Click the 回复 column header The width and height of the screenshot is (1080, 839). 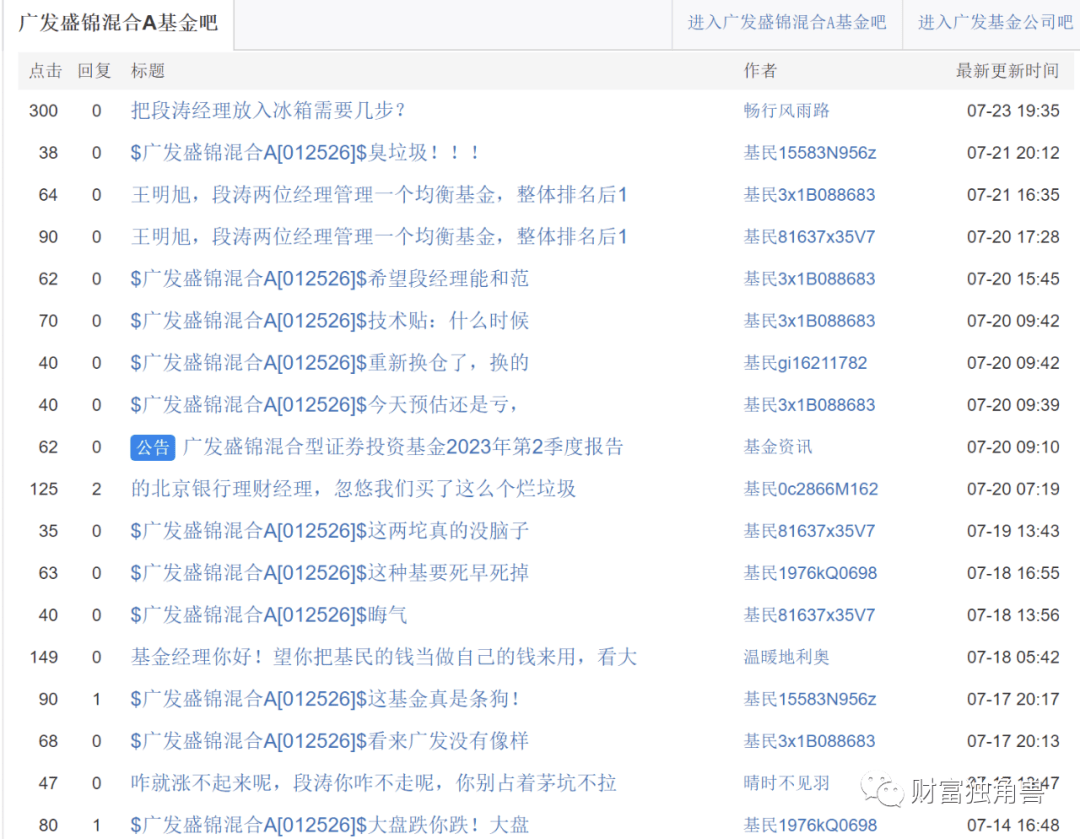click(94, 70)
